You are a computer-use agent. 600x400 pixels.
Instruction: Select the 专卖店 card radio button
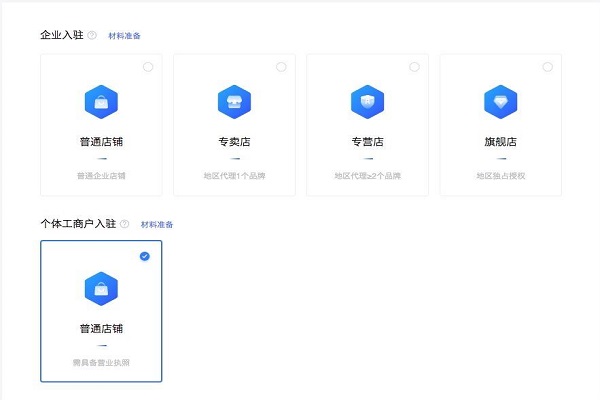[281, 67]
